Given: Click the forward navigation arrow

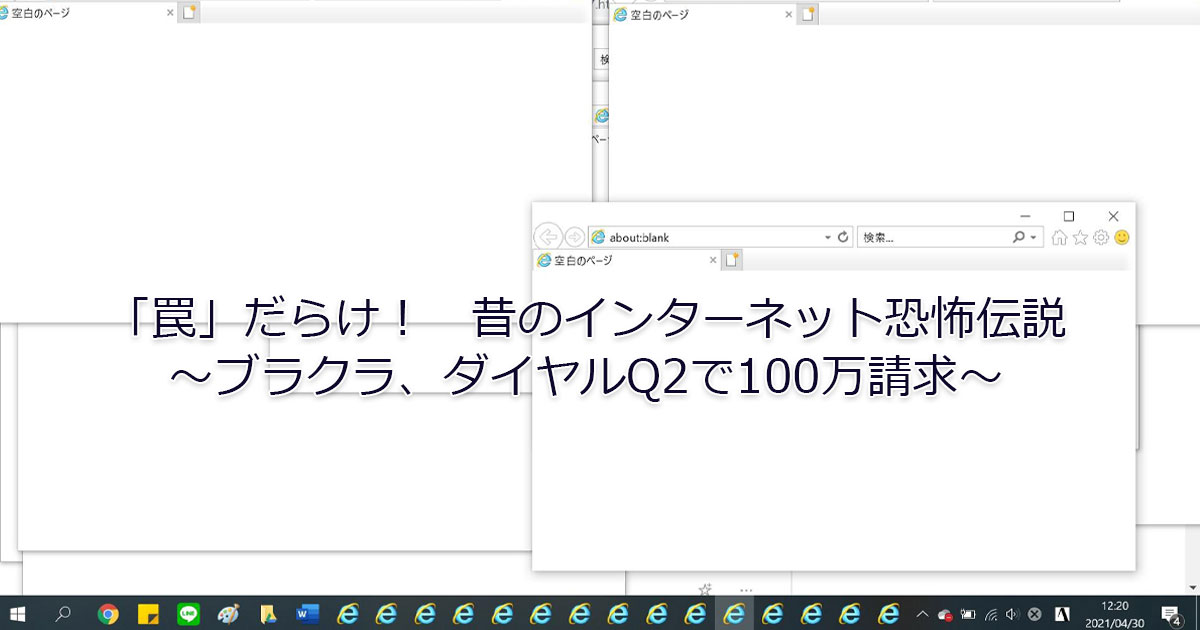Looking at the screenshot, I should pos(574,237).
